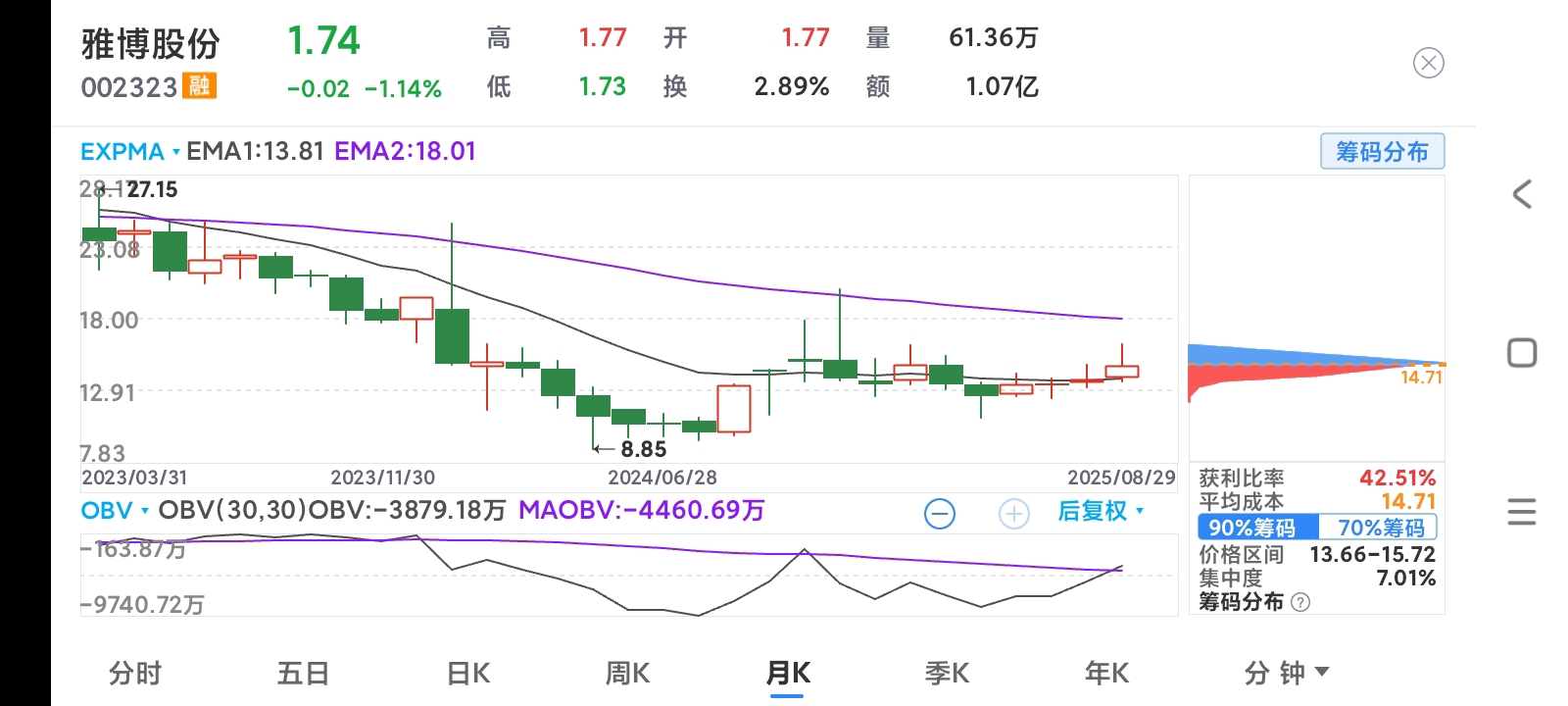
Task: Tap the volume value 61.36万
Action: point(993,37)
